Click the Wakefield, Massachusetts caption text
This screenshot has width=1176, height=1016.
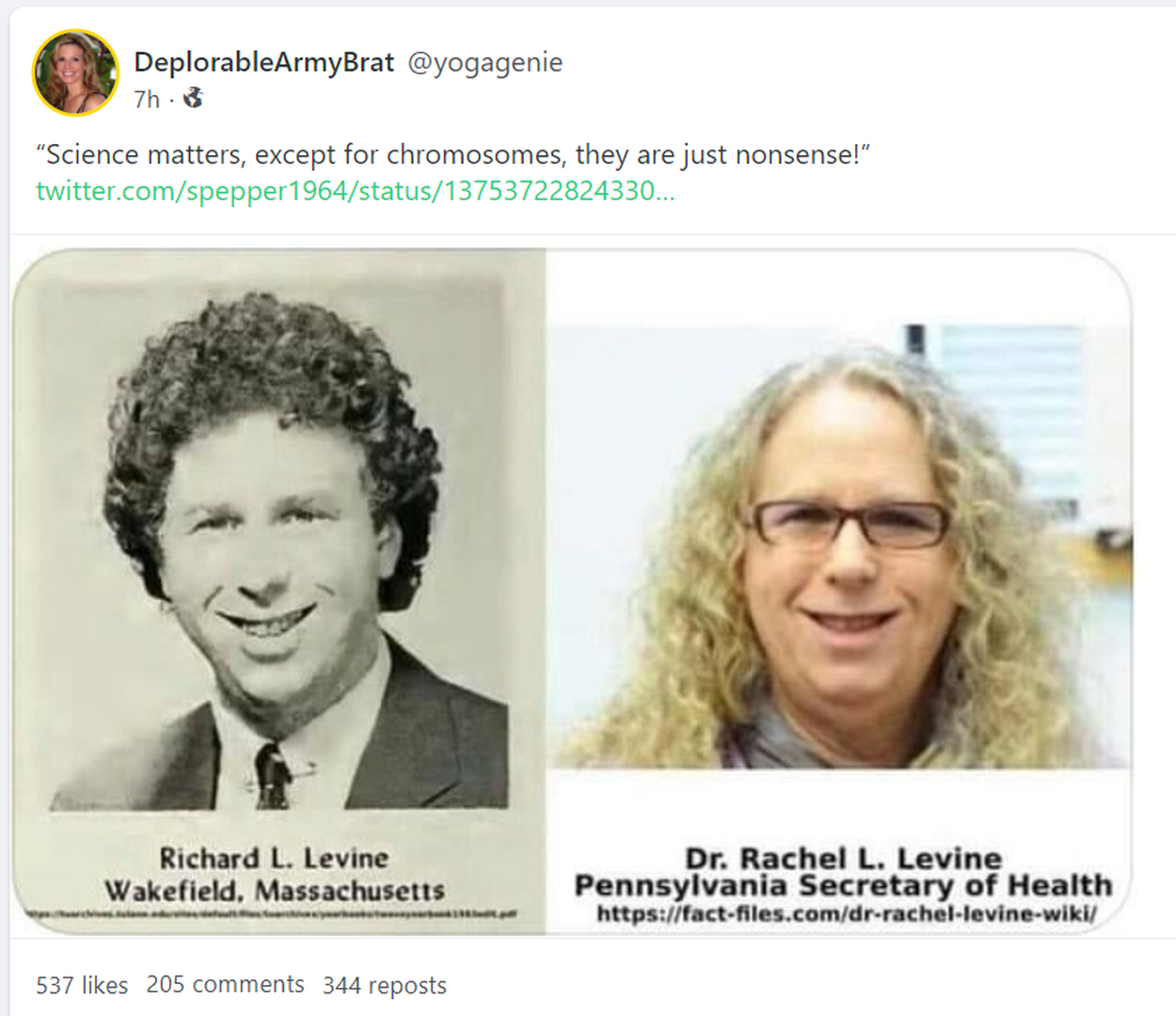275,890
